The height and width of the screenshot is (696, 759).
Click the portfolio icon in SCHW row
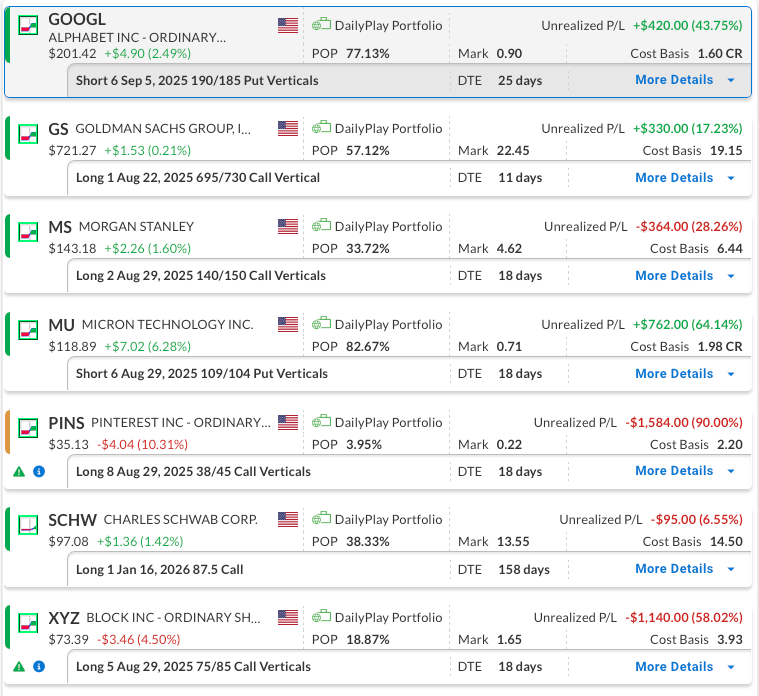tap(321, 518)
